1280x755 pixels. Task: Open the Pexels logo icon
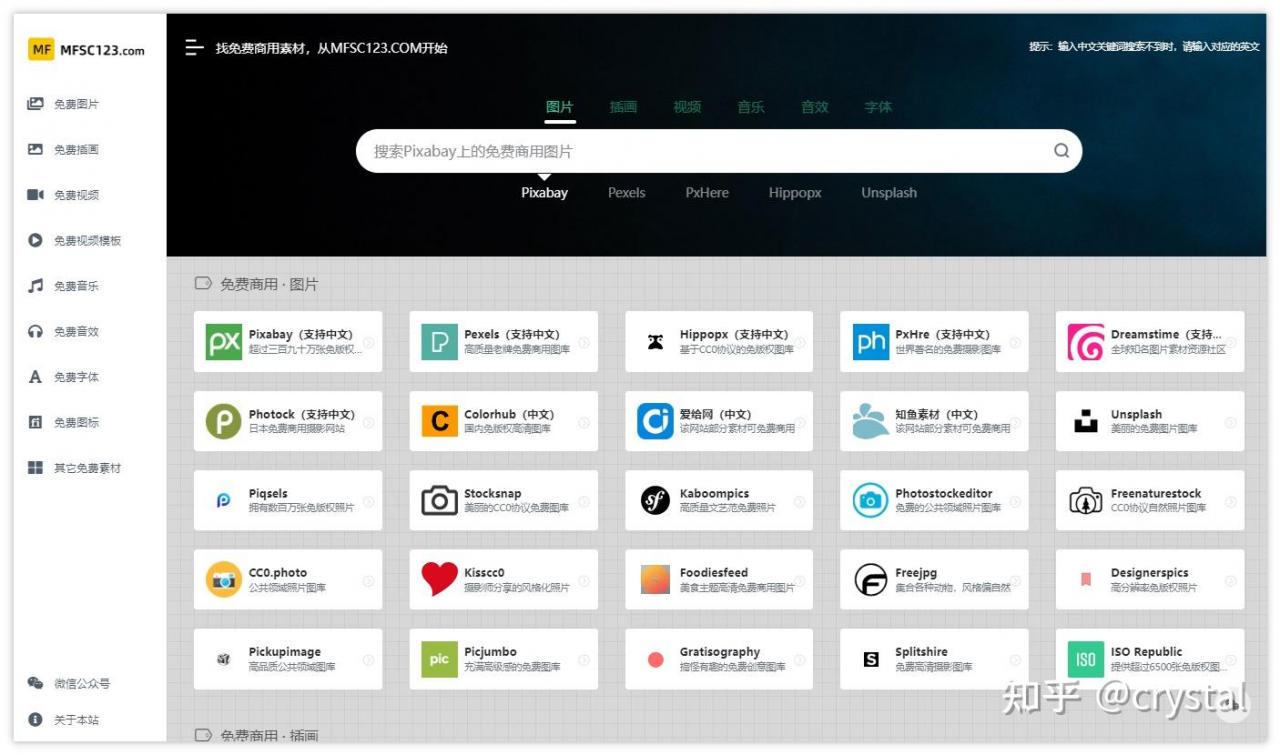pyautogui.click(x=439, y=342)
